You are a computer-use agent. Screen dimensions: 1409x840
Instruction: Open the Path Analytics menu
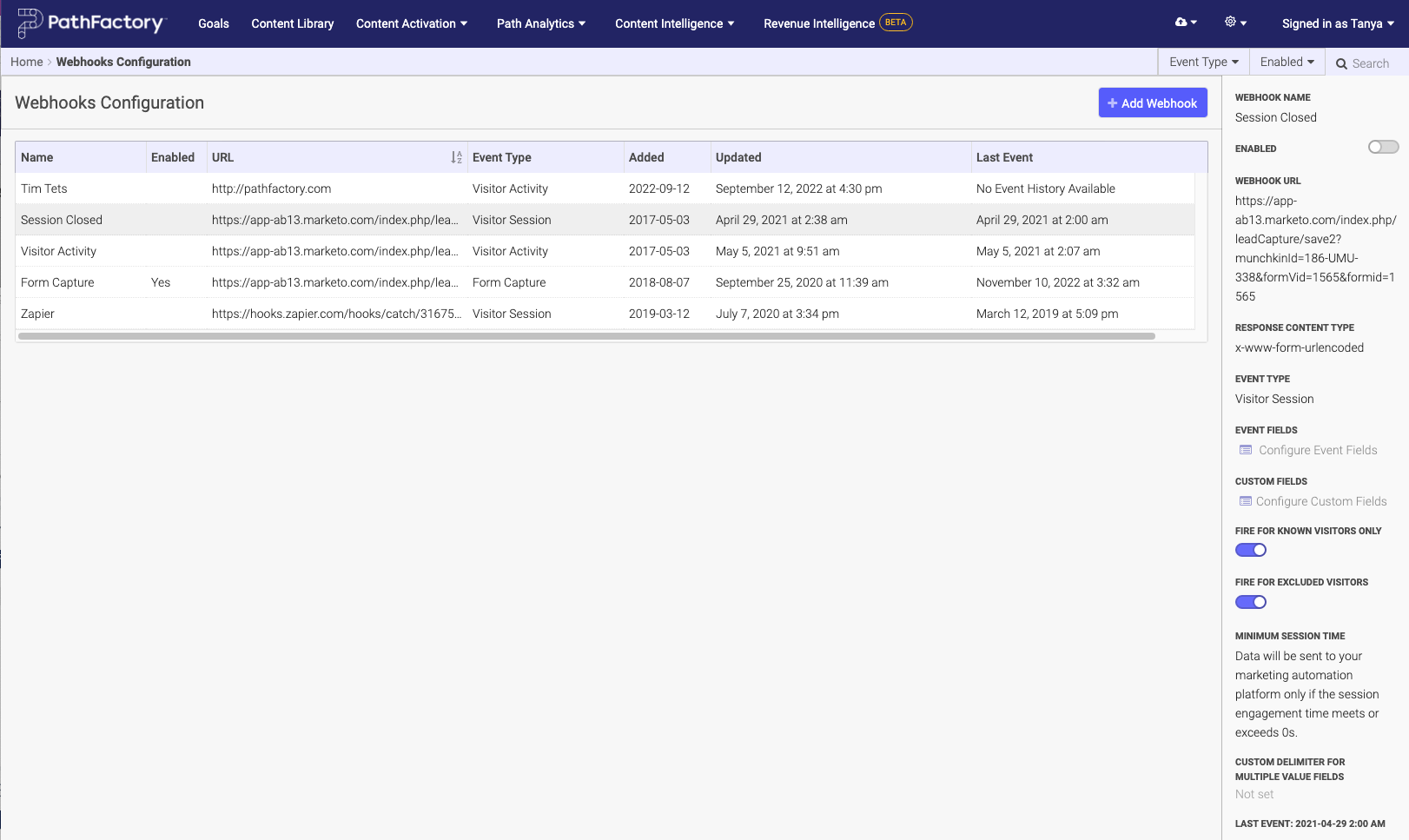click(x=540, y=23)
